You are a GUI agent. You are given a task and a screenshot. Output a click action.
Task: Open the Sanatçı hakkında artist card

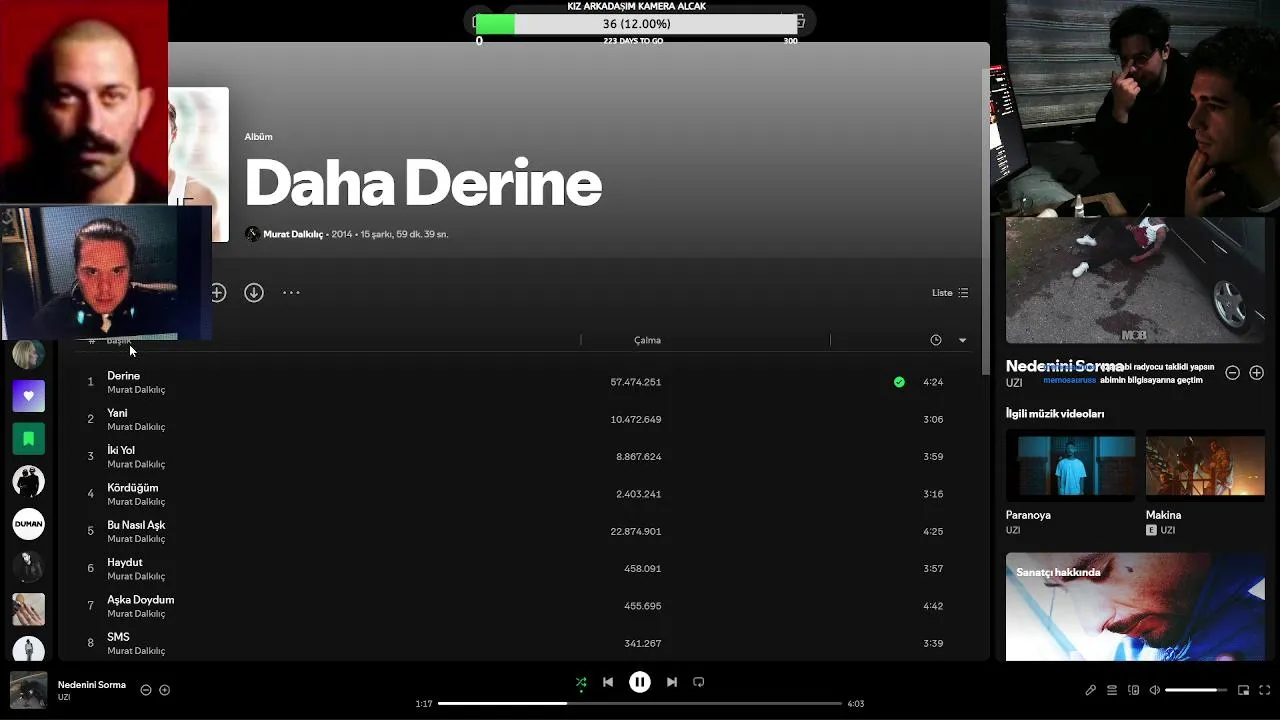(x=1135, y=606)
